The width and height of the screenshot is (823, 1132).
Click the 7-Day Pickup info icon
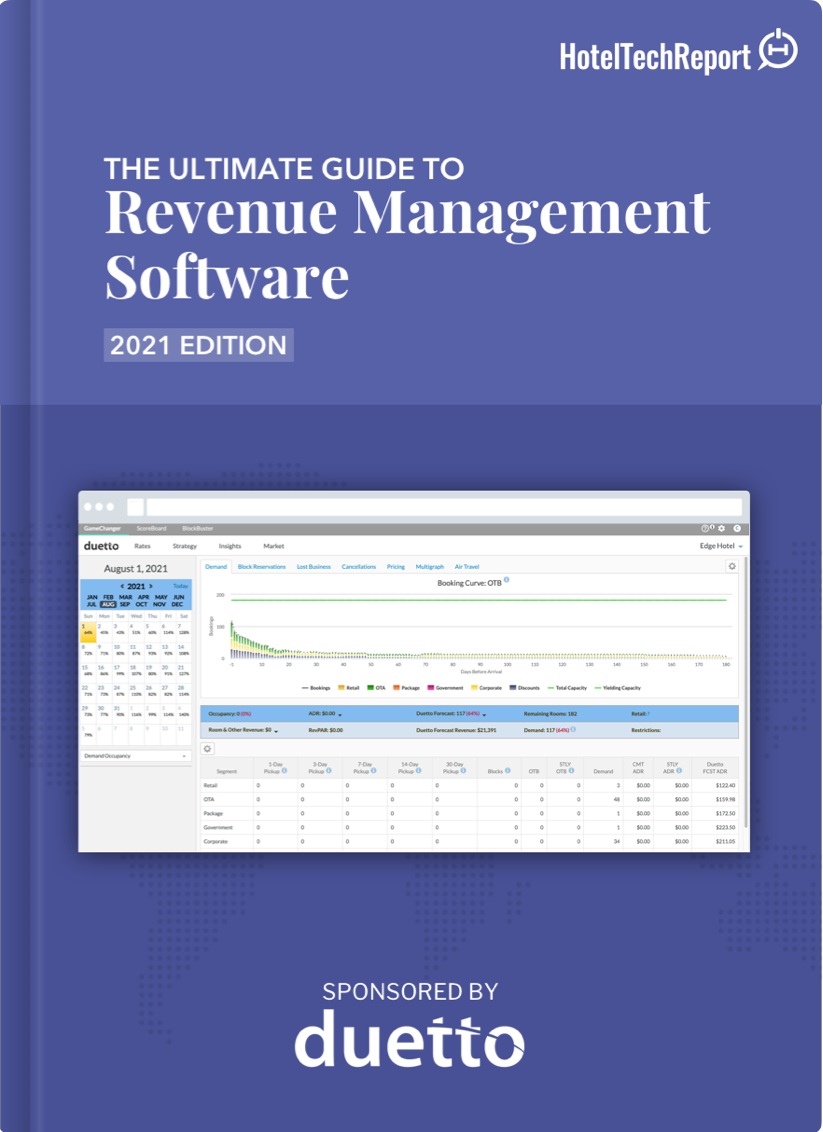click(x=373, y=770)
